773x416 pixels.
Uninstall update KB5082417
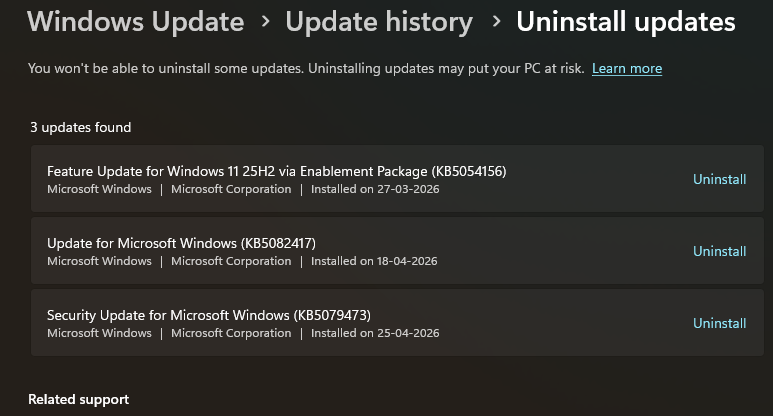pos(719,252)
